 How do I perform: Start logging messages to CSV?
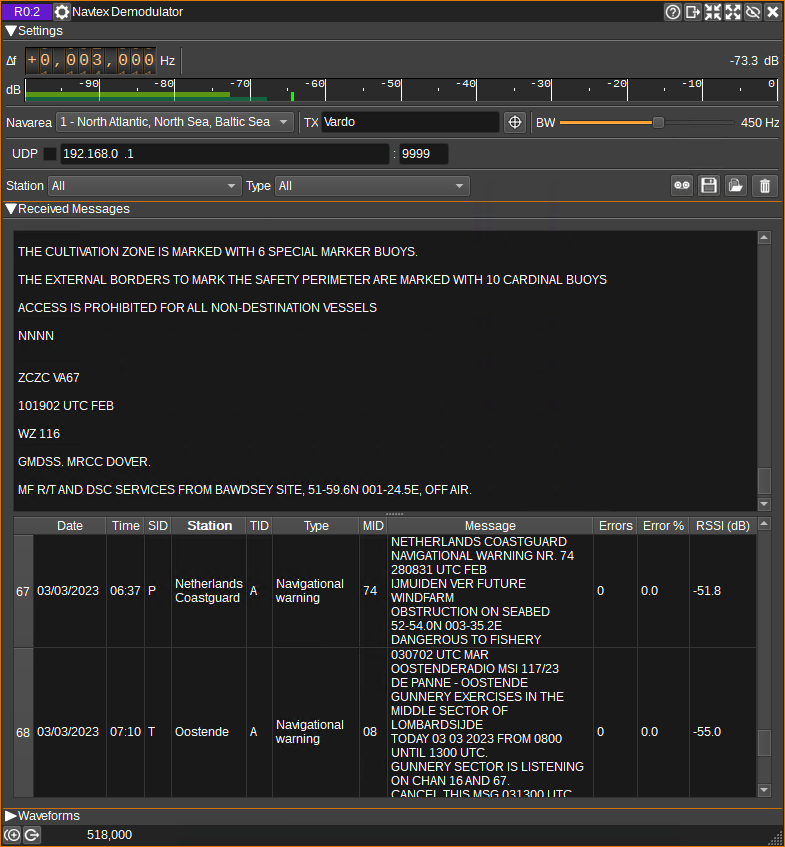click(x=682, y=185)
